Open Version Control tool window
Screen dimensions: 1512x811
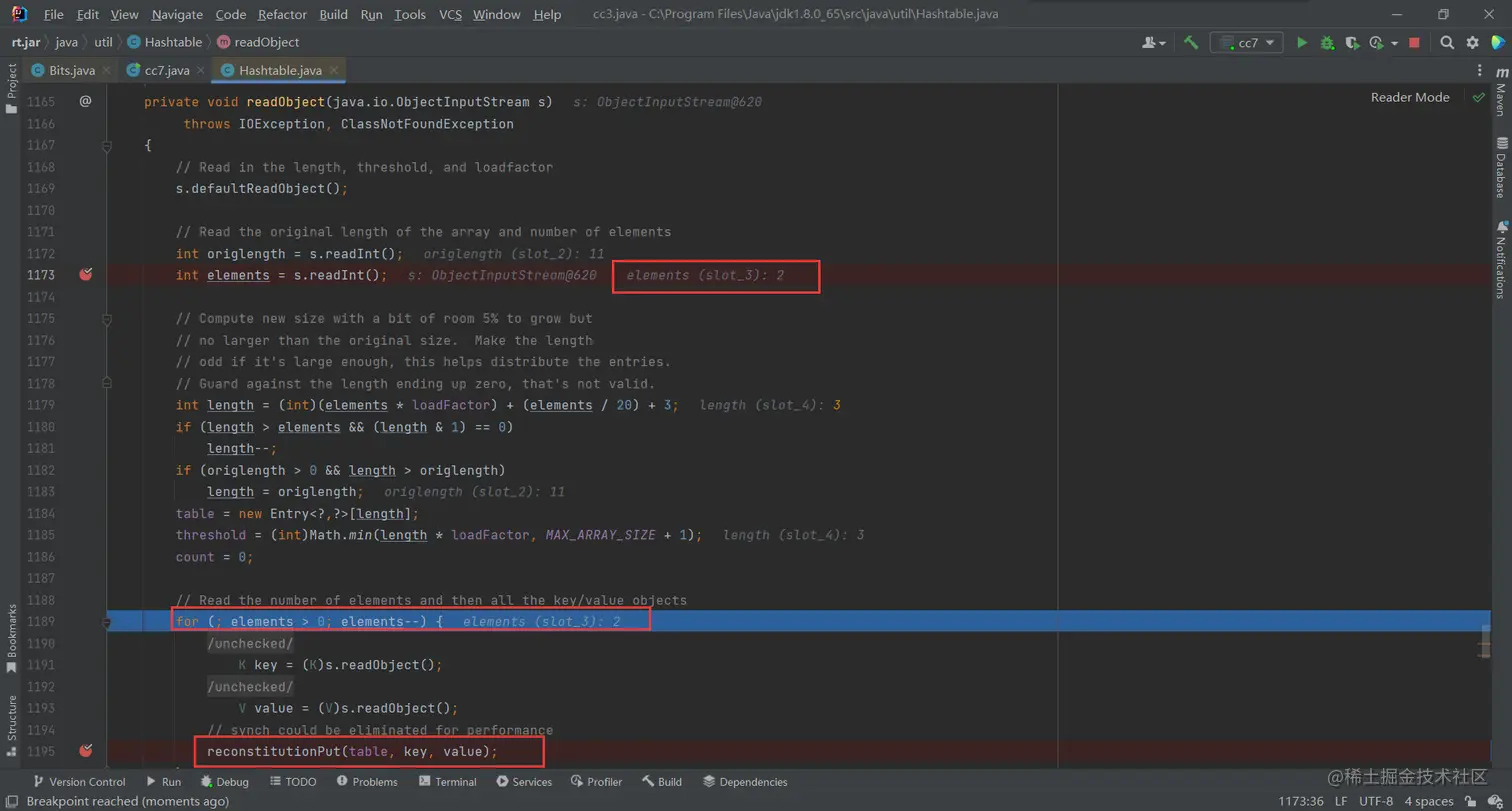pos(78,782)
